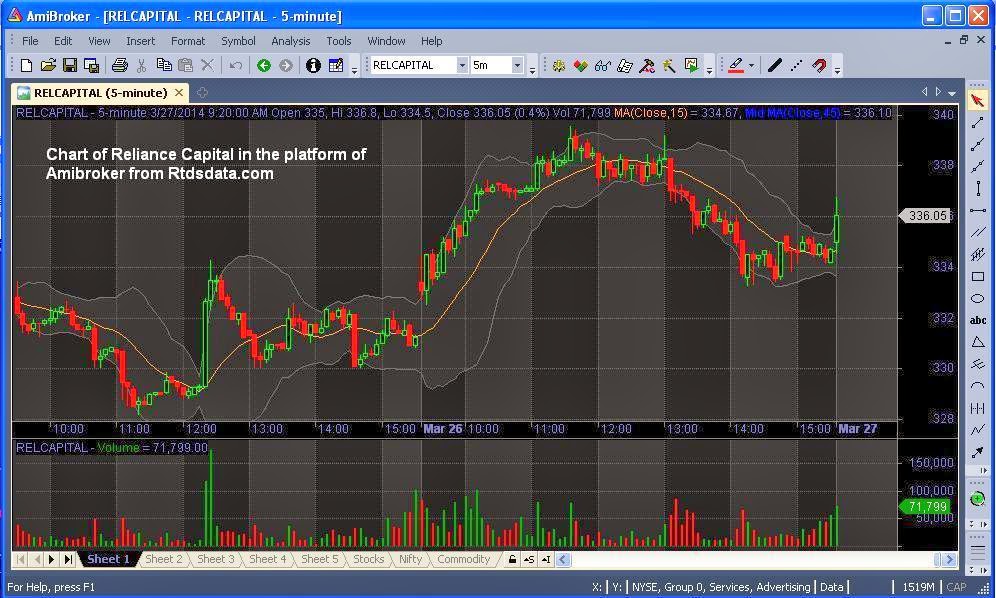This screenshot has height=598, width=996.
Task: Click the 71,799 volume value marker
Action: (925, 506)
